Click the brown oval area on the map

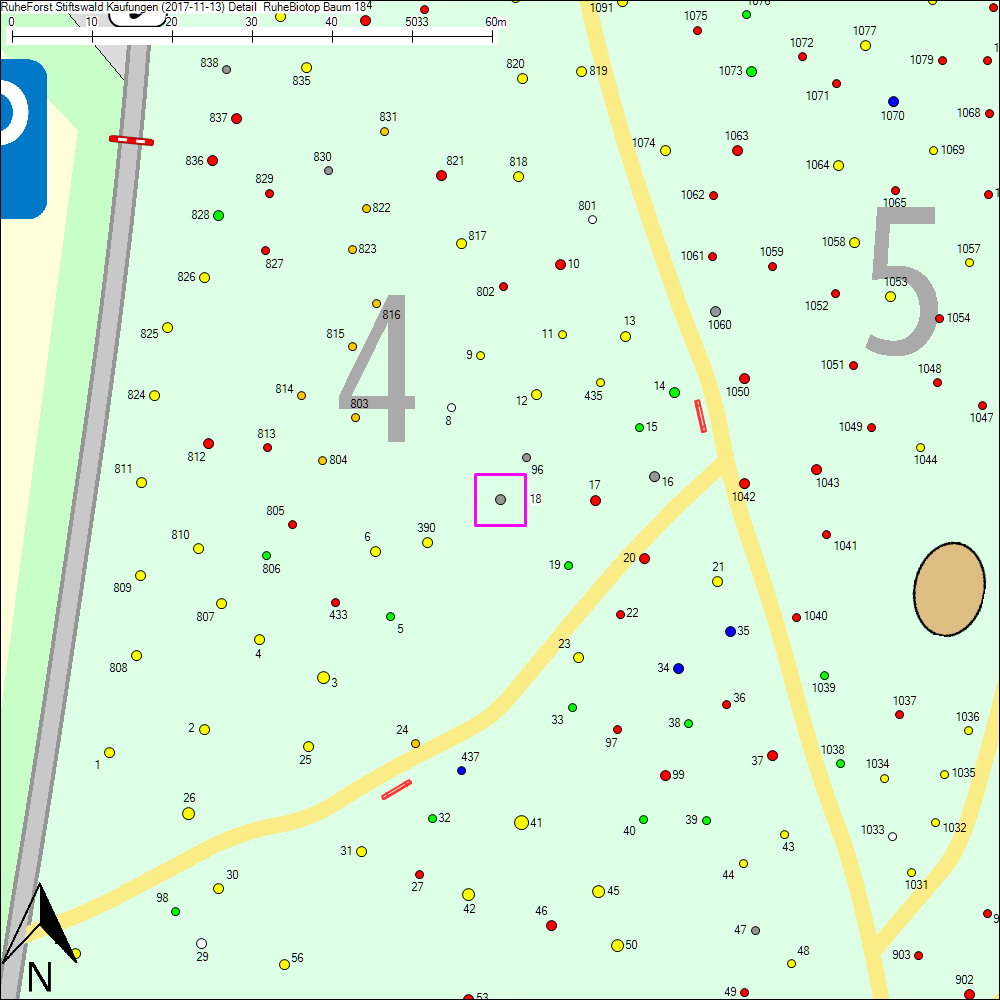(949, 590)
